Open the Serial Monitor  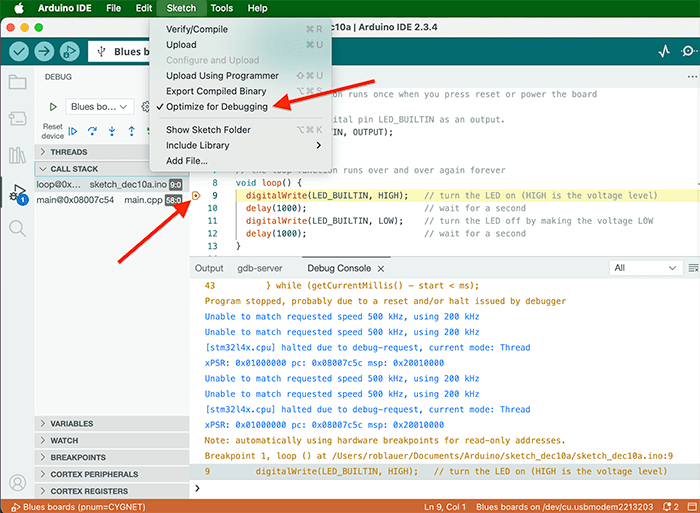pyautogui.click(x=689, y=52)
